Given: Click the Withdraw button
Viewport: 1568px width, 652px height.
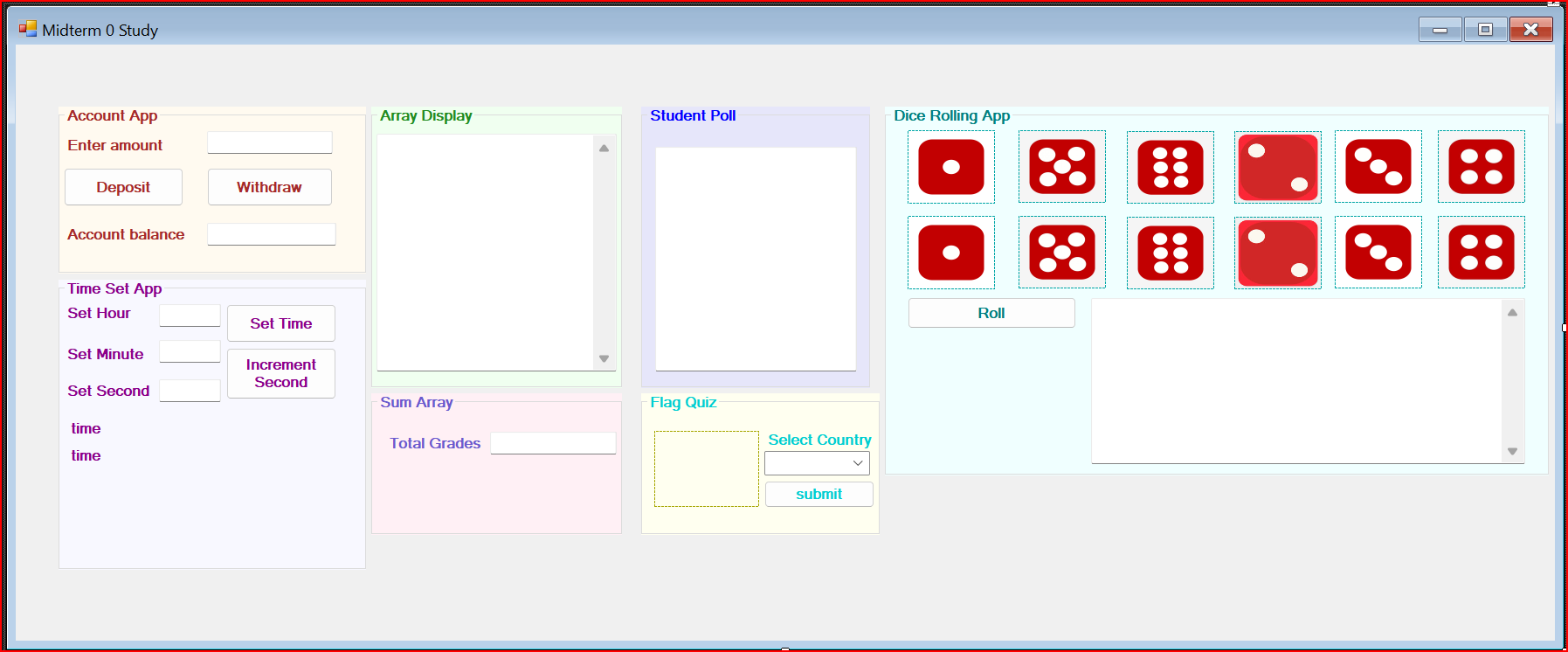Looking at the screenshot, I should click(x=269, y=187).
